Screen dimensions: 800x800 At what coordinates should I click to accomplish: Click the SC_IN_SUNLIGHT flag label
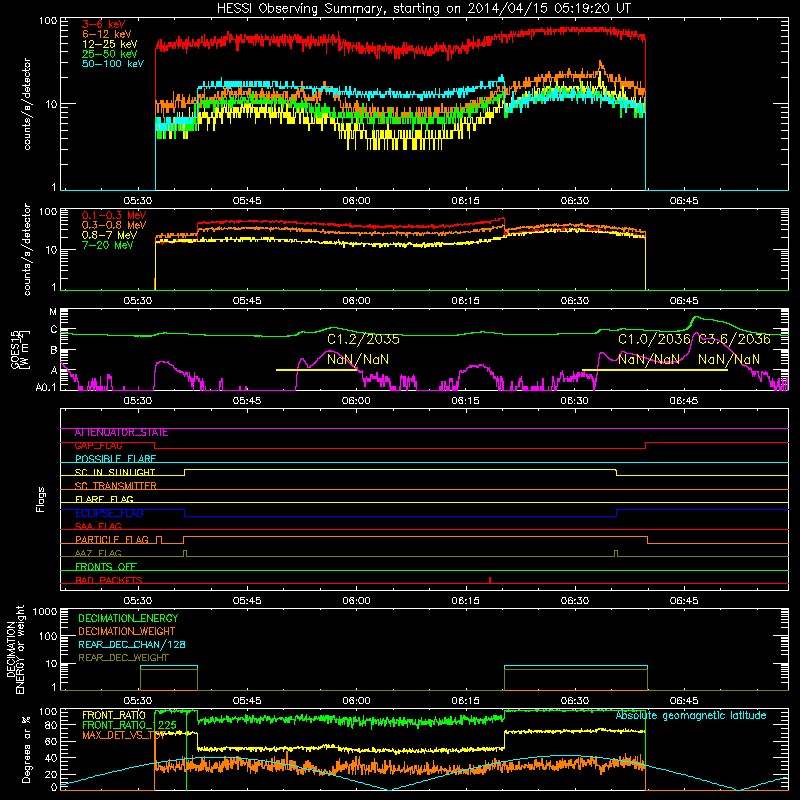click(115, 472)
